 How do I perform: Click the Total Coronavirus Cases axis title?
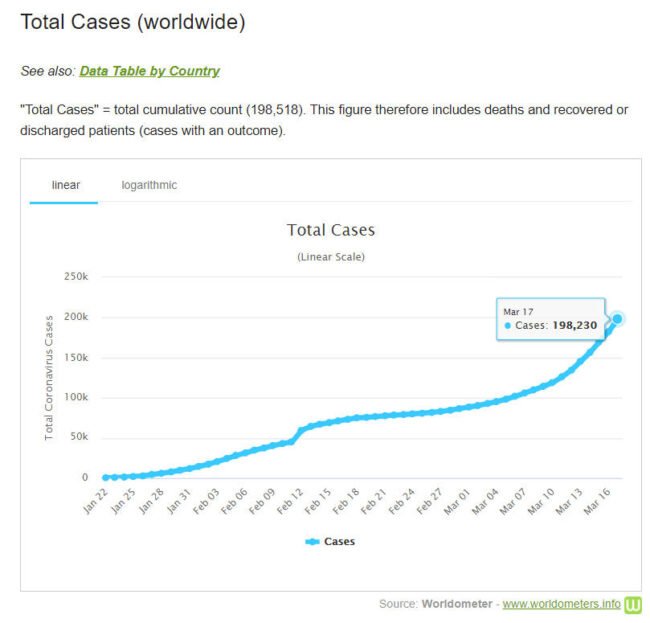pos(48,377)
